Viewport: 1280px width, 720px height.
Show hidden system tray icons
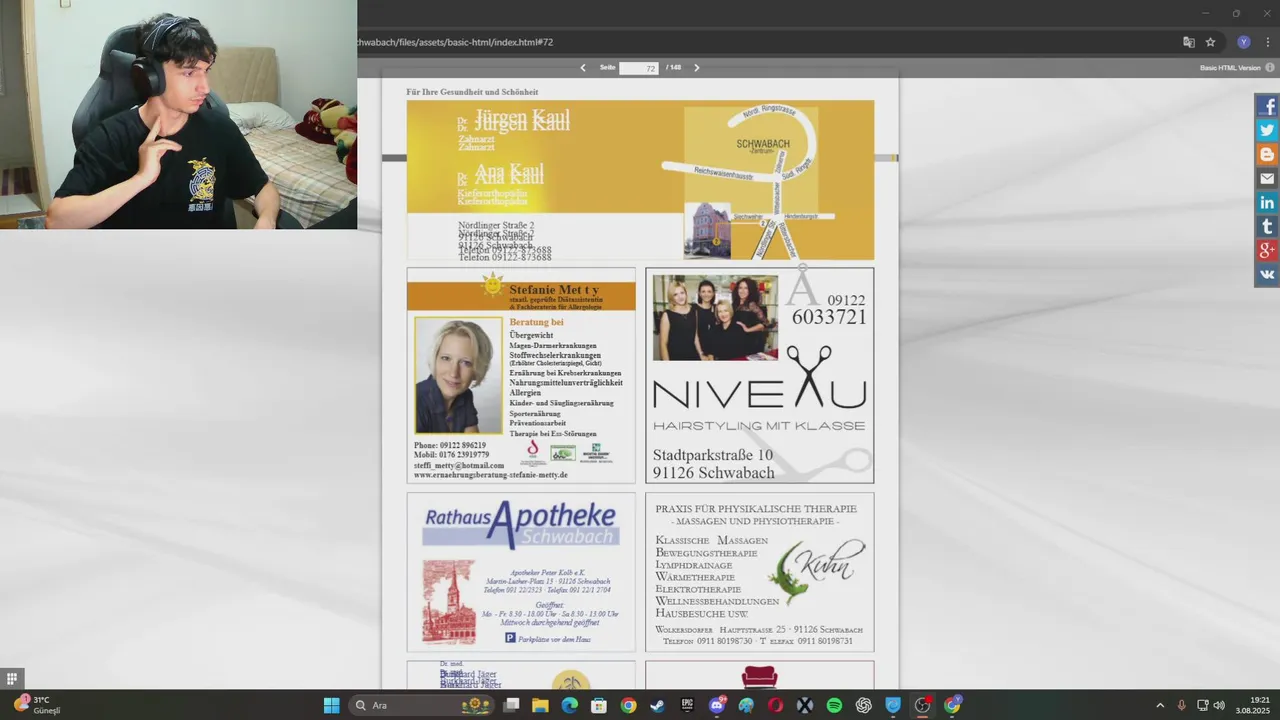[1160, 705]
